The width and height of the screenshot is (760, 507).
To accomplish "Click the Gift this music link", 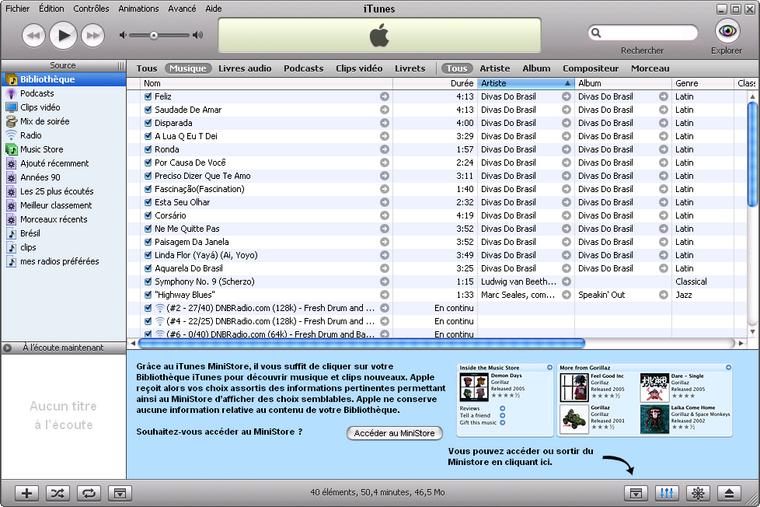I will coord(478,423).
